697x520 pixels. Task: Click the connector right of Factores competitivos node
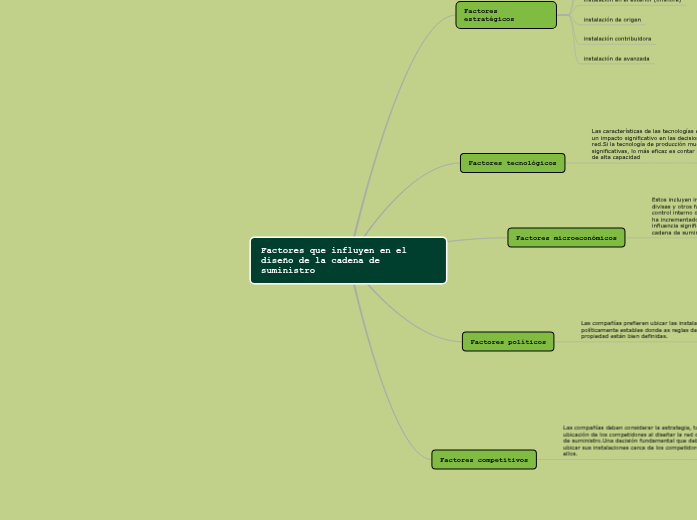click(x=600, y=459)
